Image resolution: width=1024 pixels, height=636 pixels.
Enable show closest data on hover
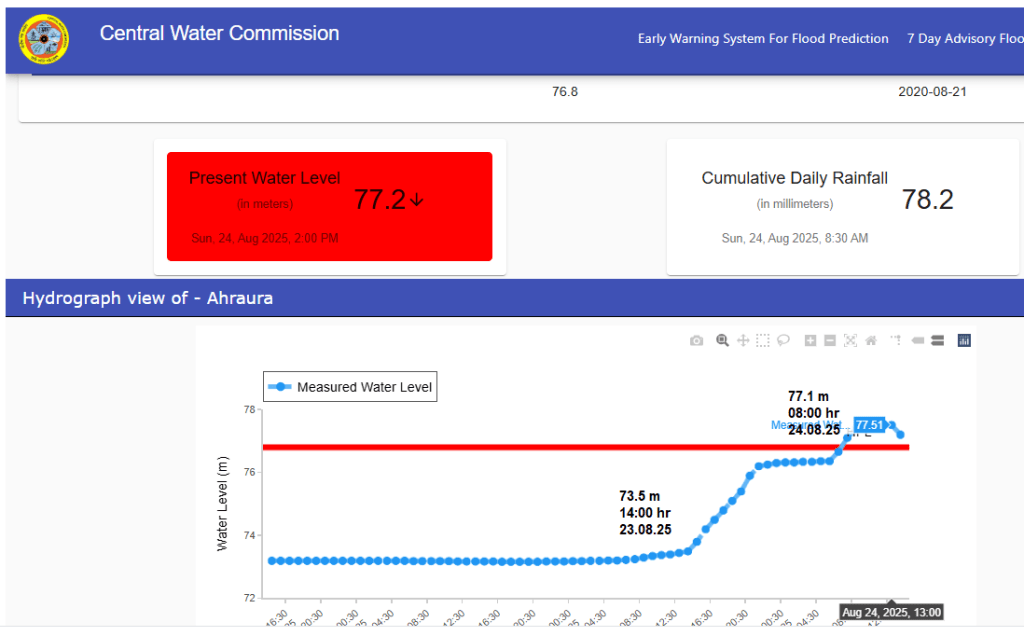coord(917,341)
